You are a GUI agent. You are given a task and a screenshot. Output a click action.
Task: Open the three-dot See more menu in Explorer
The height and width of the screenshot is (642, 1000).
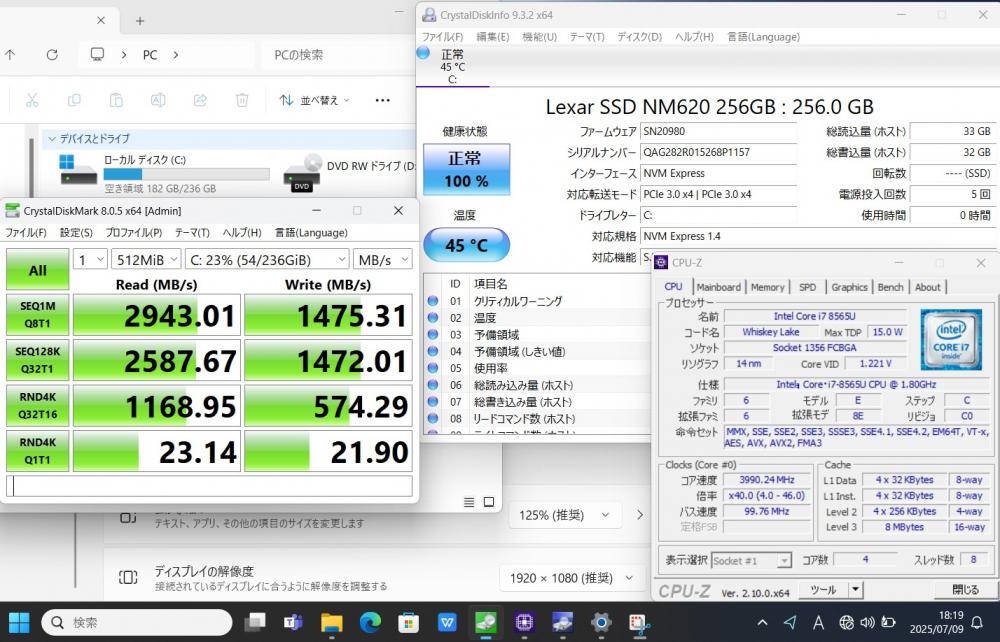click(x=383, y=100)
